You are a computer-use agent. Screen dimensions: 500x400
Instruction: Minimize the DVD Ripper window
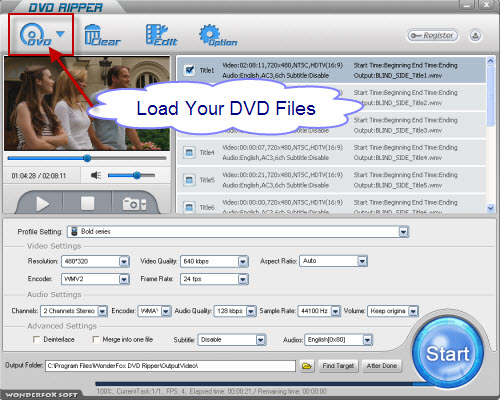(467, 5)
